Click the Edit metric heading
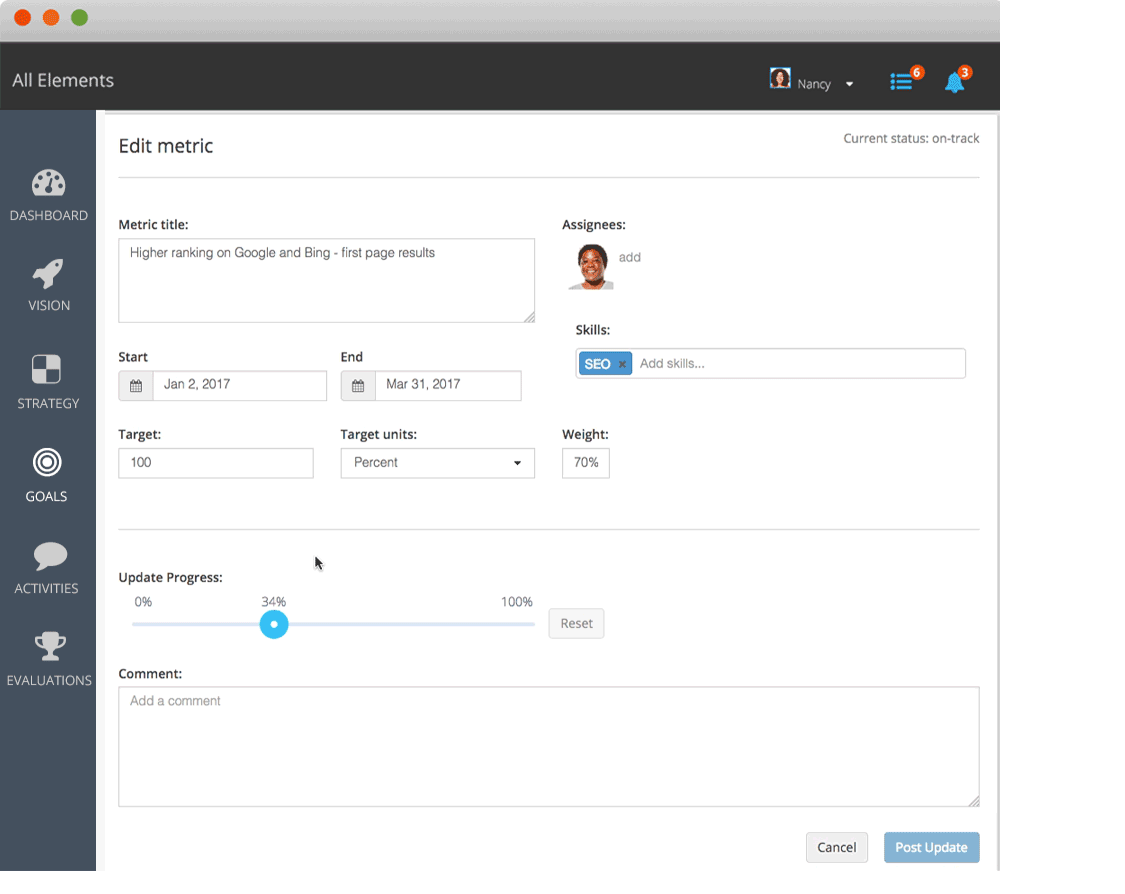The height and width of the screenshot is (894, 1125). pyautogui.click(x=166, y=146)
